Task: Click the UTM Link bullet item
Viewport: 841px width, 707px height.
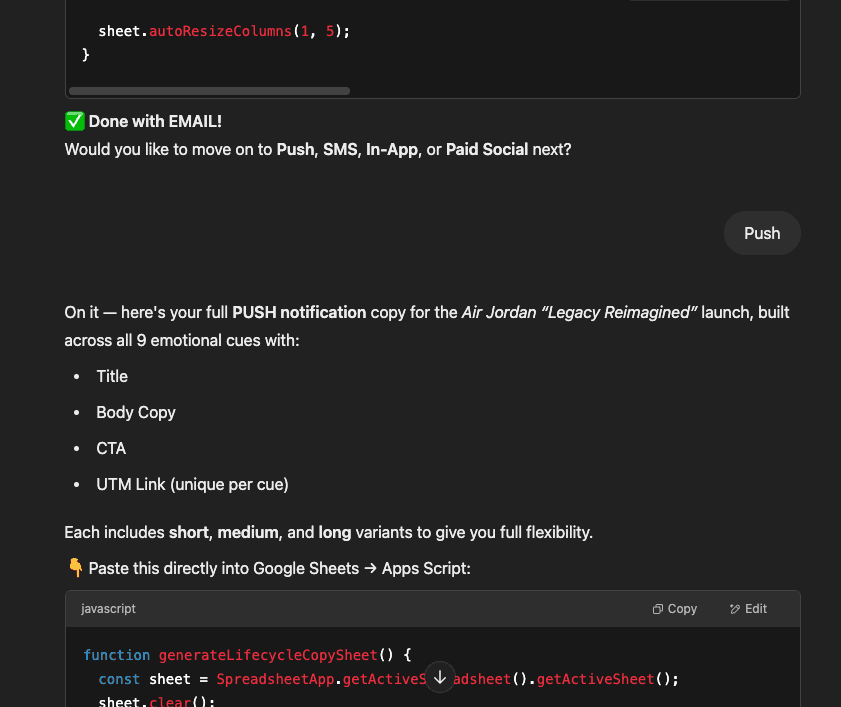Action: click(192, 484)
